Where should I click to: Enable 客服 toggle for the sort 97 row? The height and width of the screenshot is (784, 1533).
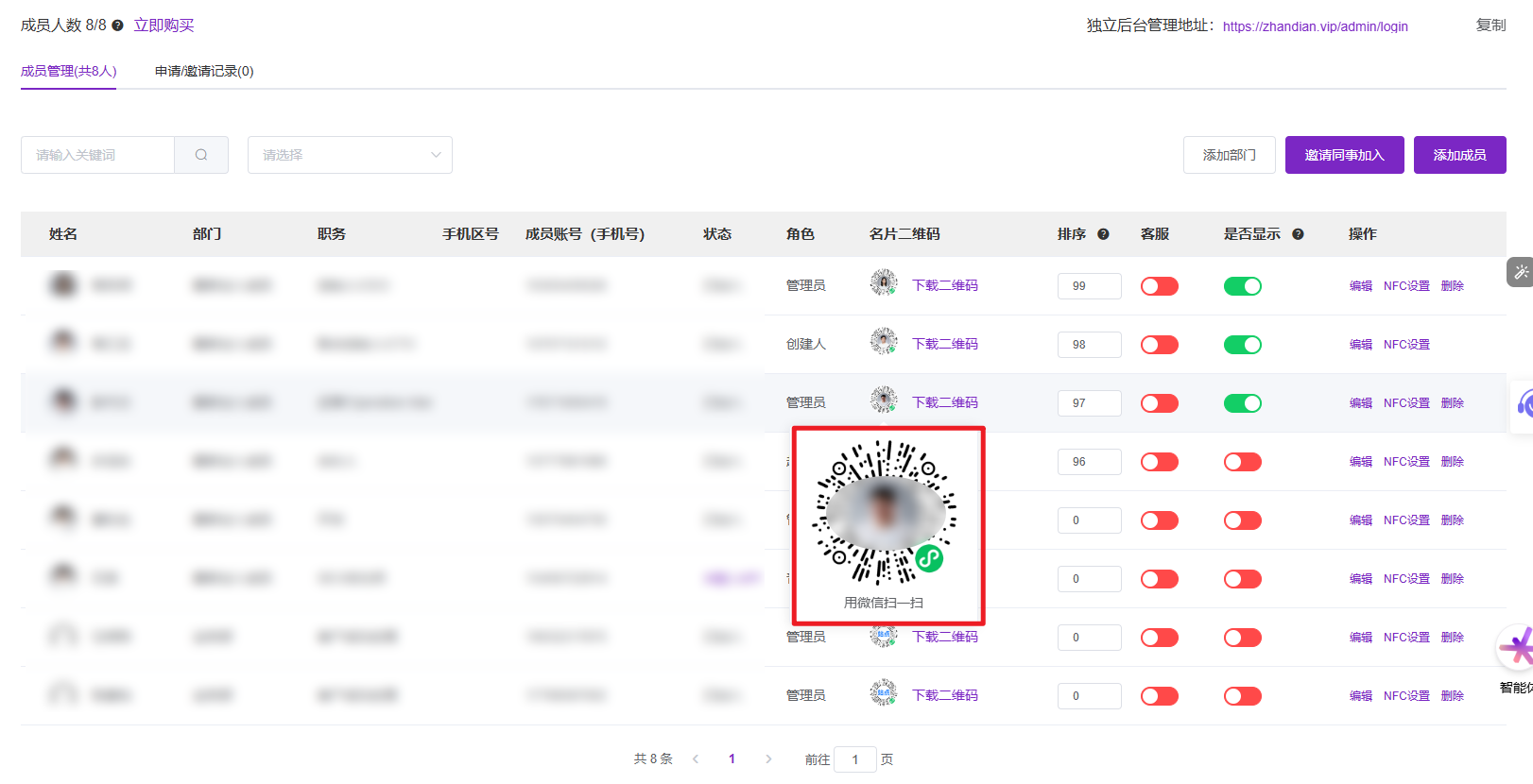(1160, 403)
